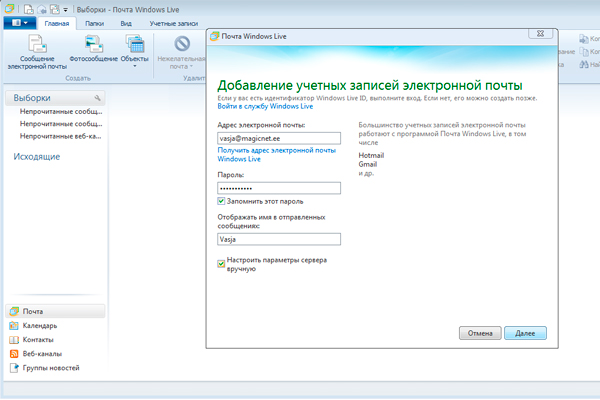The width and height of the screenshot is (600, 400).
Task: Click the Далее button
Action: pos(525,333)
